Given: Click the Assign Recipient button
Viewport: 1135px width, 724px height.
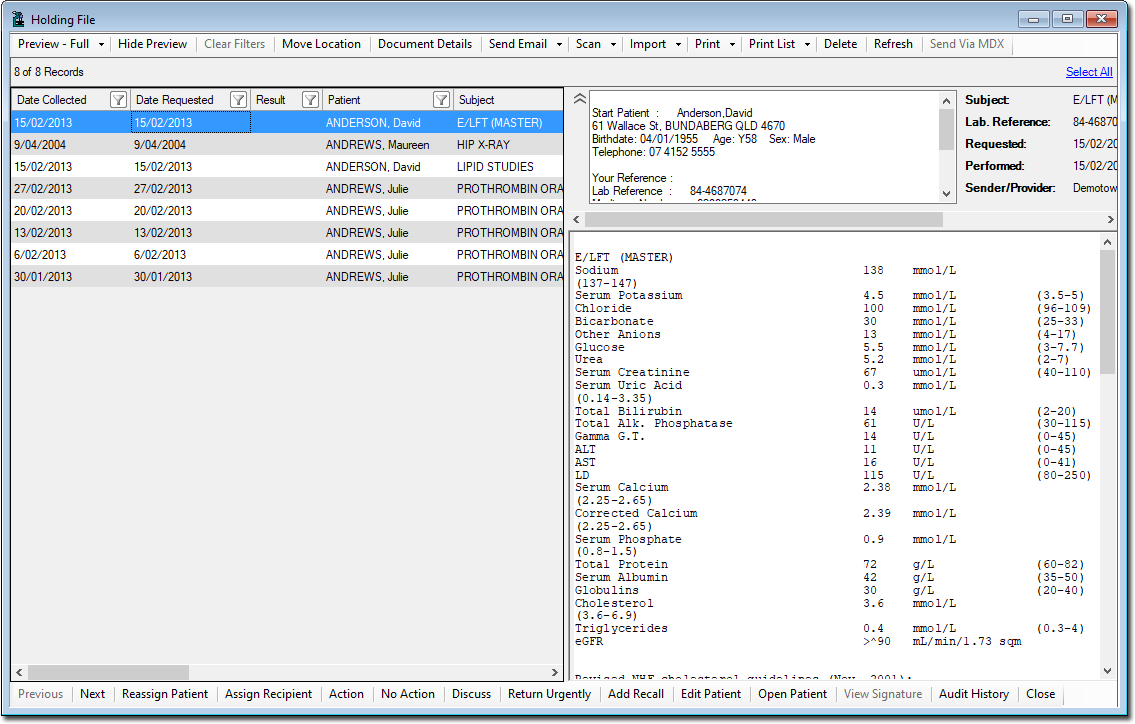Looking at the screenshot, I should tap(269, 694).
